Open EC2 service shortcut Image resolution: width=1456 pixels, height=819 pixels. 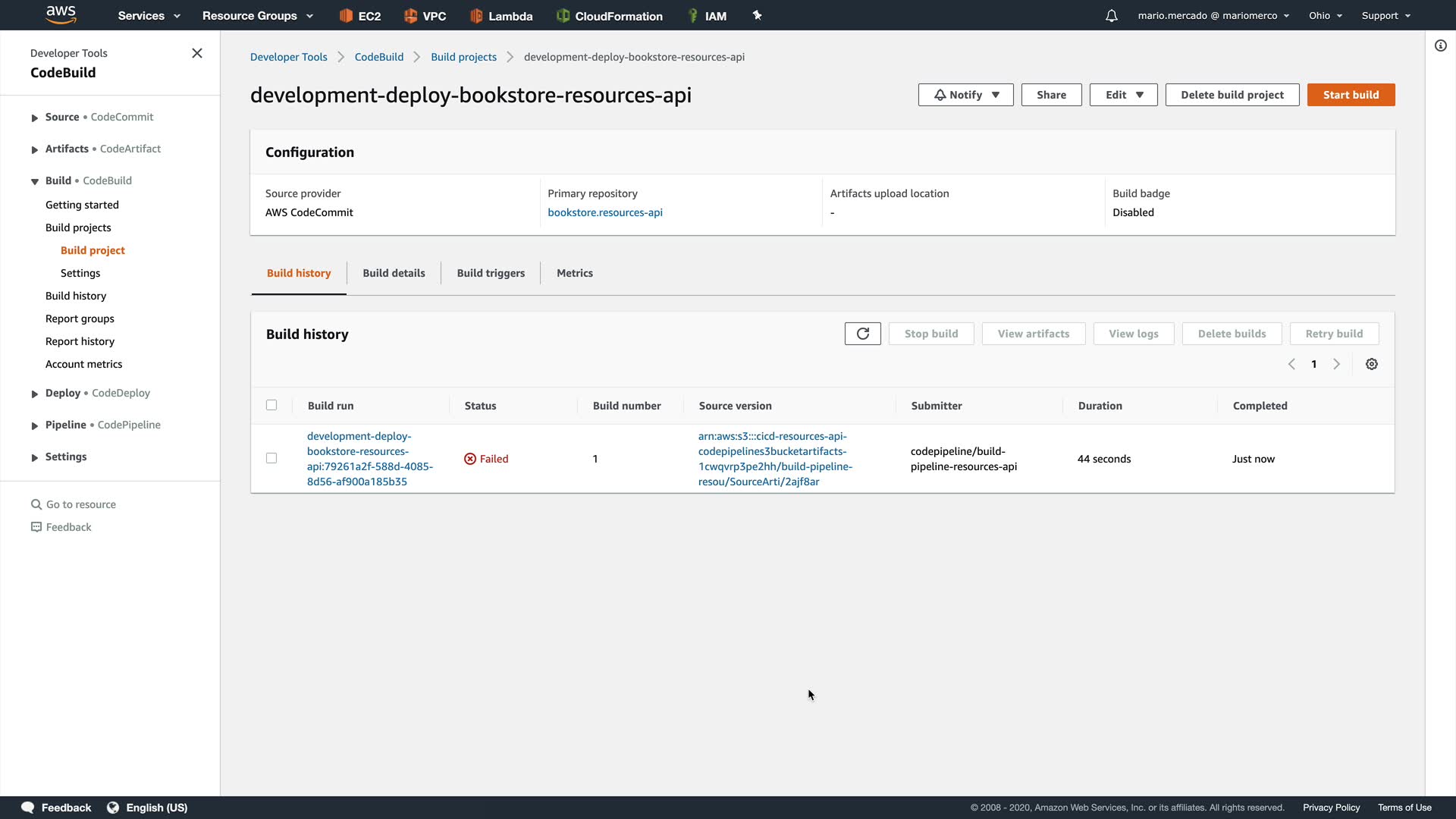pyautogui.click(x=360, y=16)
